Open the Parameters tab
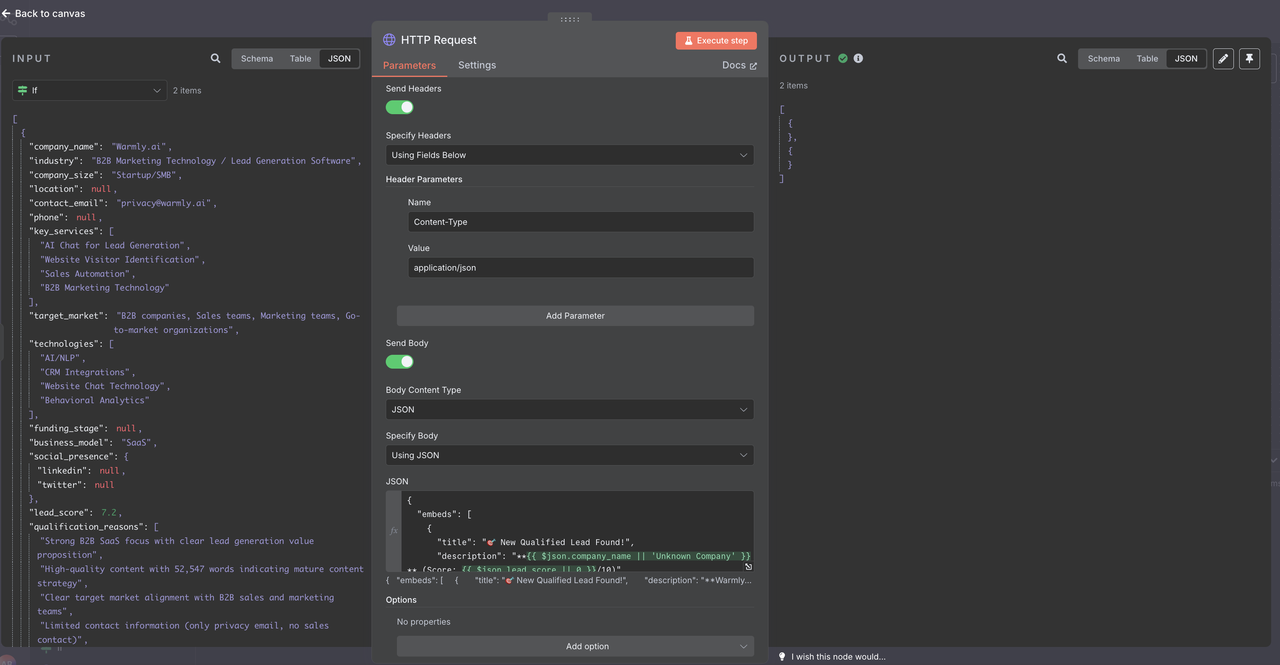This screenshot has height=665, width=1280. (x=409, y=65)
